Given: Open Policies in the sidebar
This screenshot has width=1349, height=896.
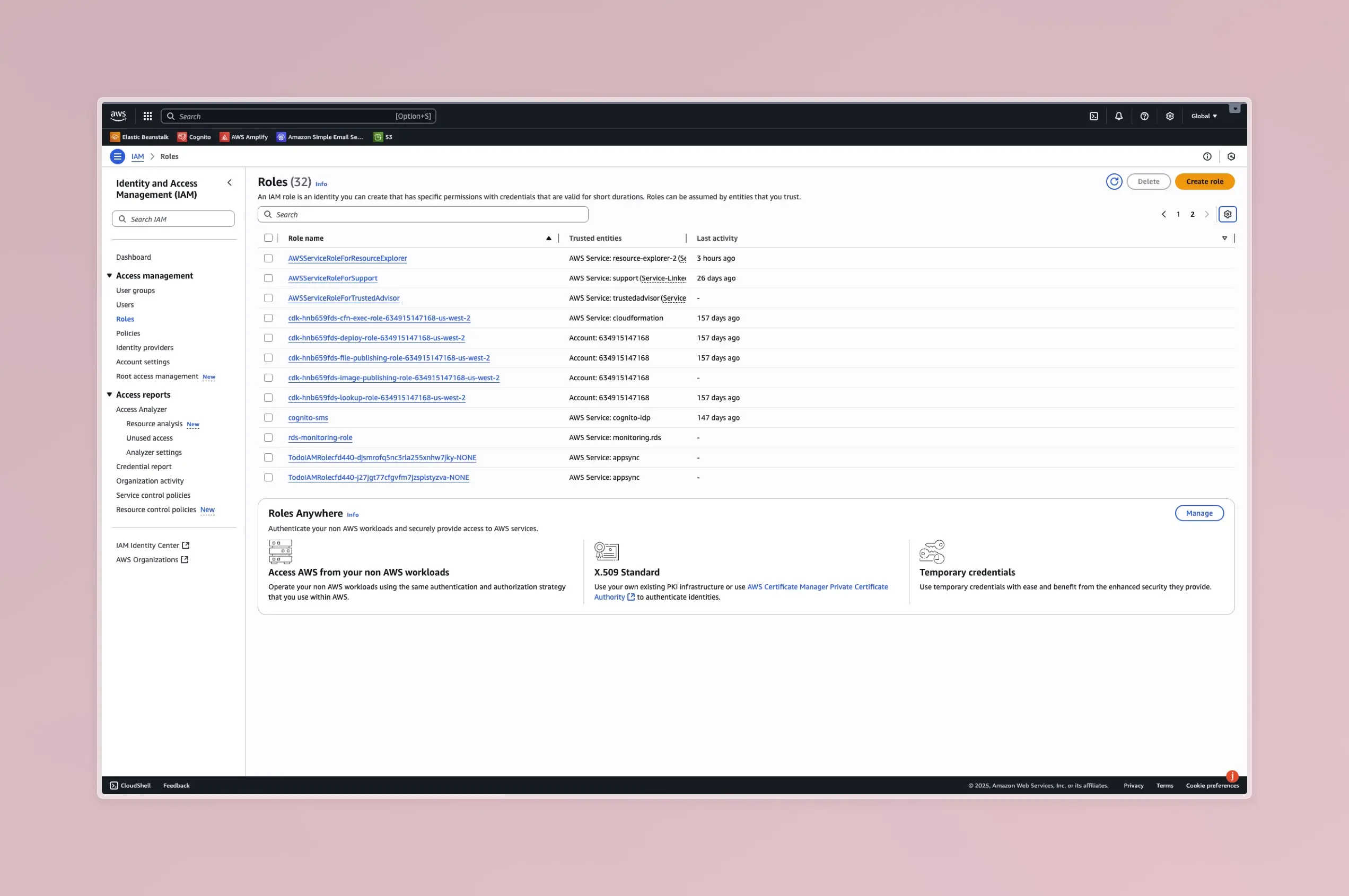Looking at the screenshot, I should pyautogui.click(x=128, y=333).
